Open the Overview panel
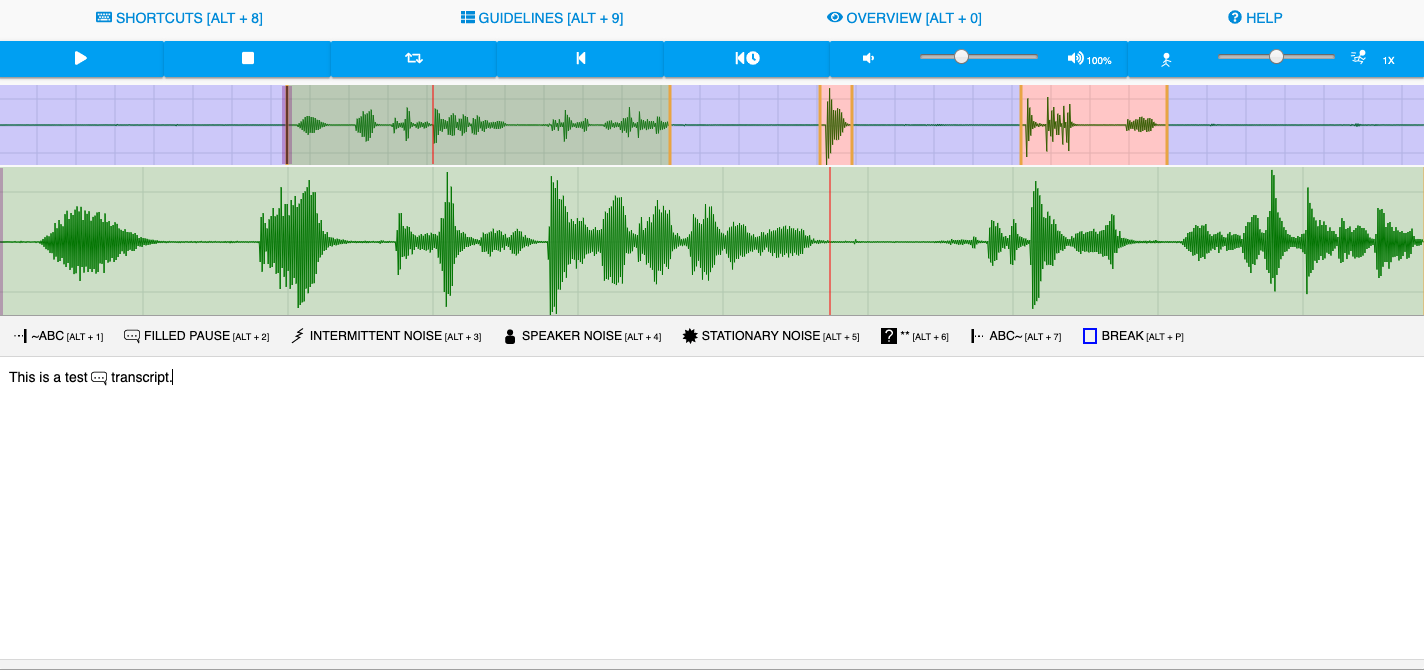 click(904, 18)
